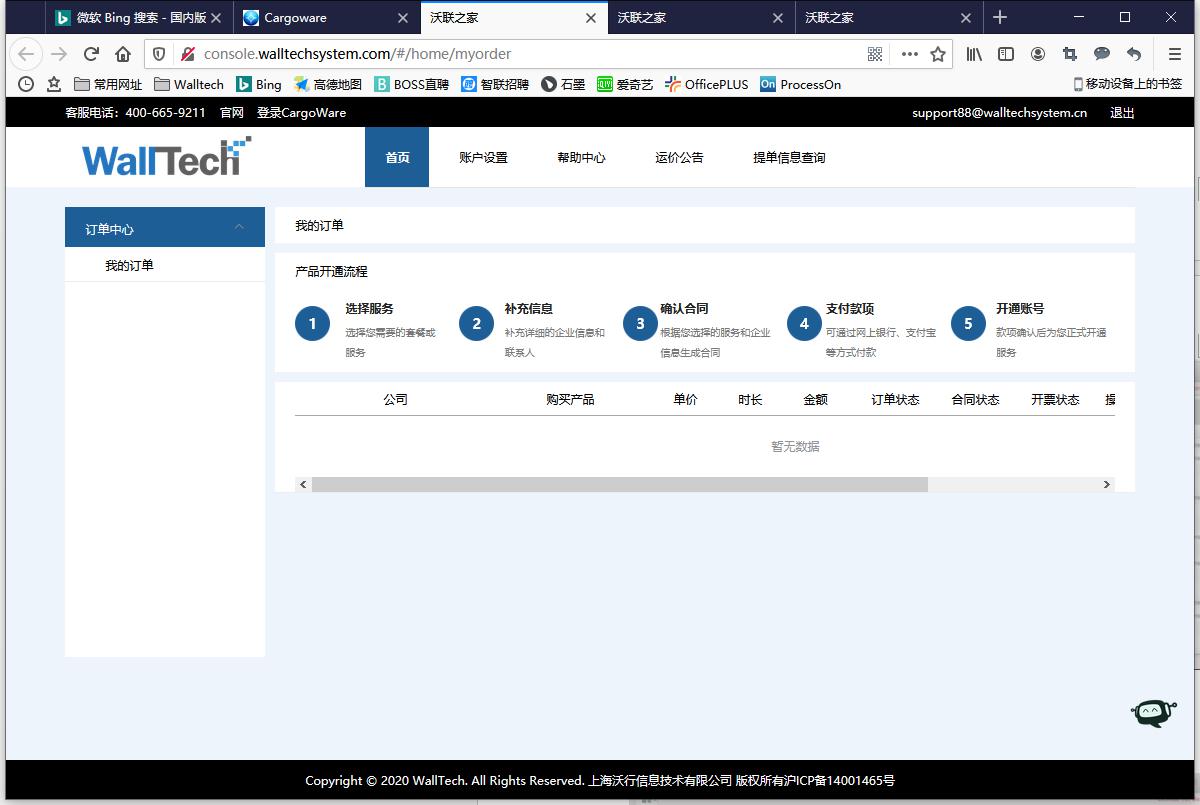The width and height of the screenshot is (1200, 805).
Task: Open the 帮助中心 navigation tab
Action: click(581, 157)
